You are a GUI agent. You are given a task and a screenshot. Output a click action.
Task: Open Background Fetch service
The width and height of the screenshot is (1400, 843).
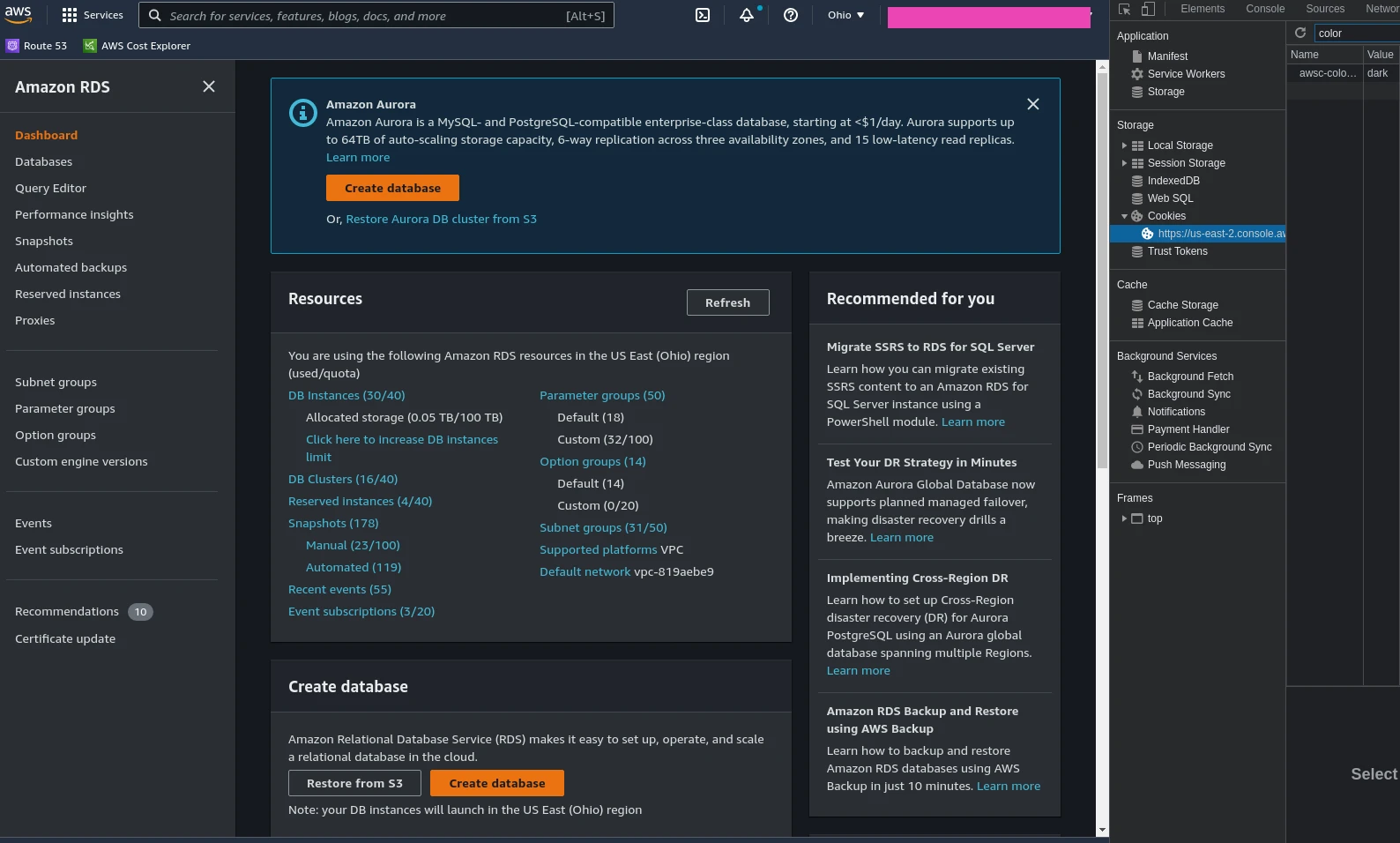pos(1190,377)
